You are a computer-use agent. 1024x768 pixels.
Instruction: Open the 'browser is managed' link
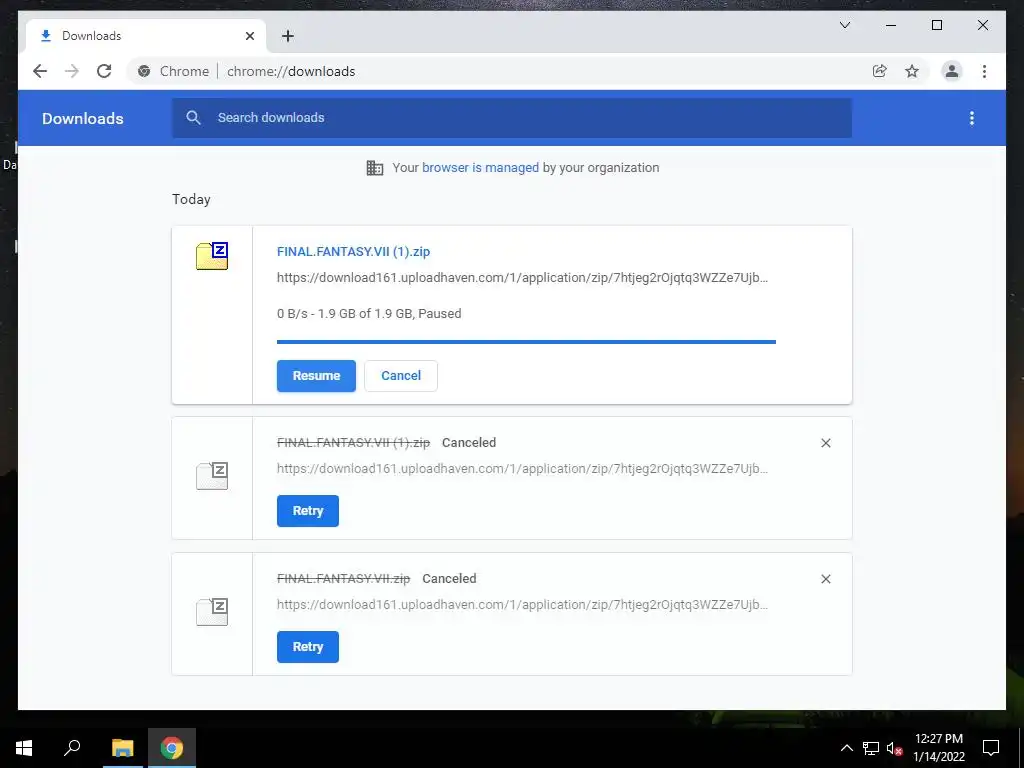[x=480, y=168]
